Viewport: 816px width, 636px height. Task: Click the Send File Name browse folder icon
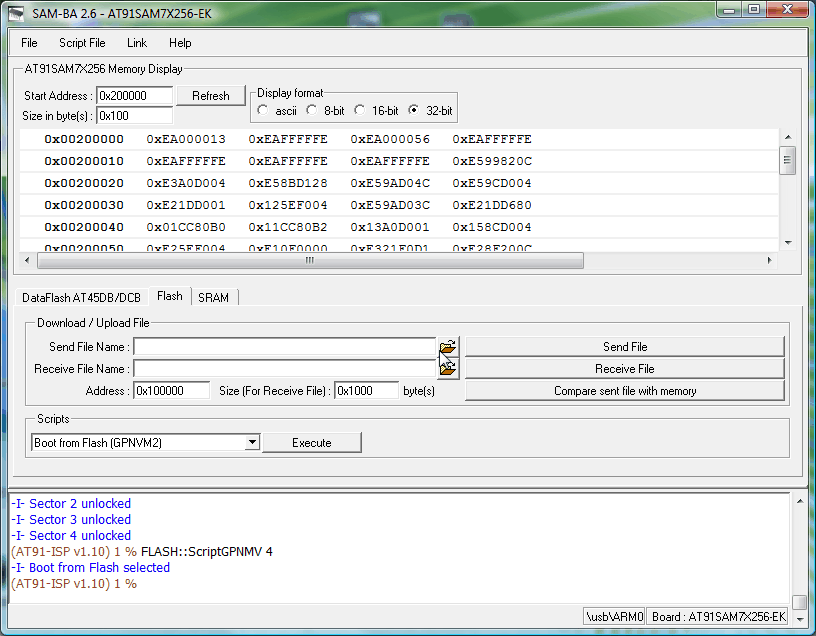coord(448,346)
